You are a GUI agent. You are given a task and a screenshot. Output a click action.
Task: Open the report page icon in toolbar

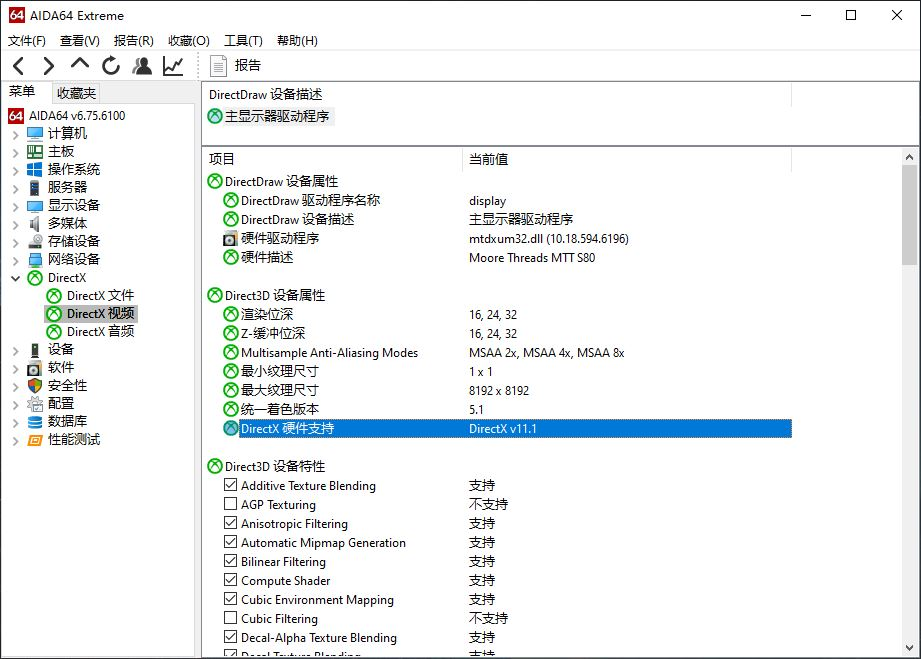click(x=218, y=66)
